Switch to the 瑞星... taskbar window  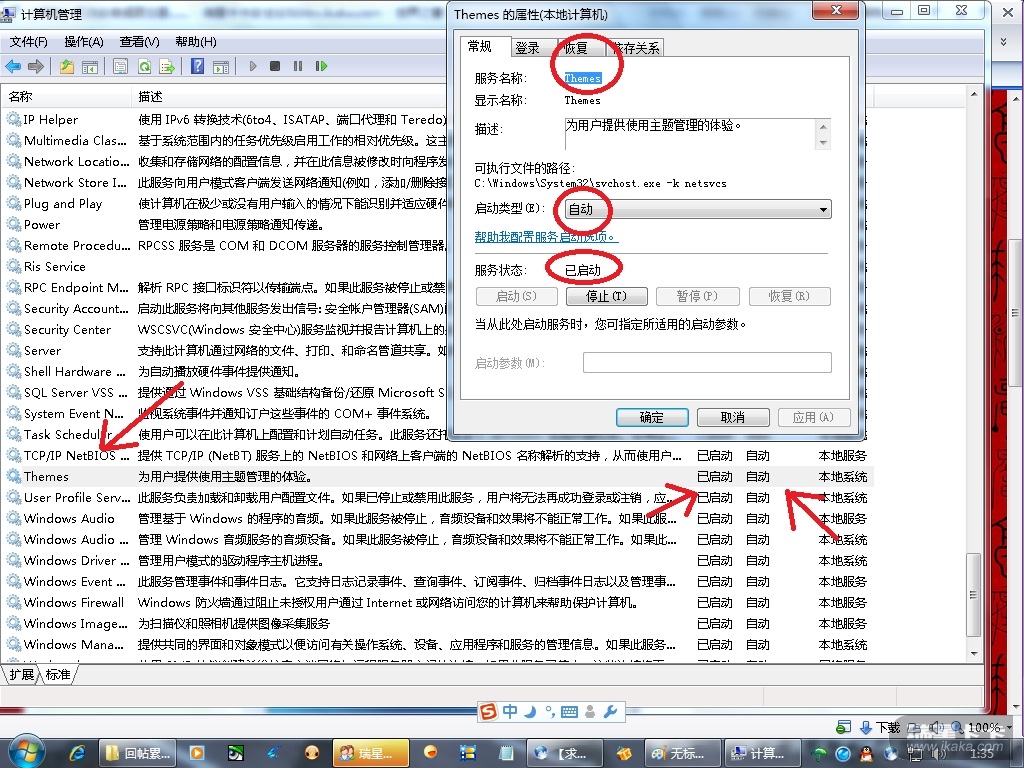pyautogui.click(x=371, y=753)
